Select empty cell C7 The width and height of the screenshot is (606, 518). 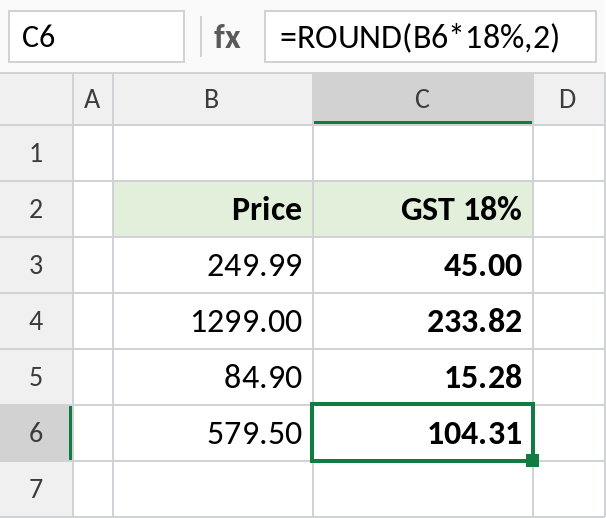click(423, 489)
